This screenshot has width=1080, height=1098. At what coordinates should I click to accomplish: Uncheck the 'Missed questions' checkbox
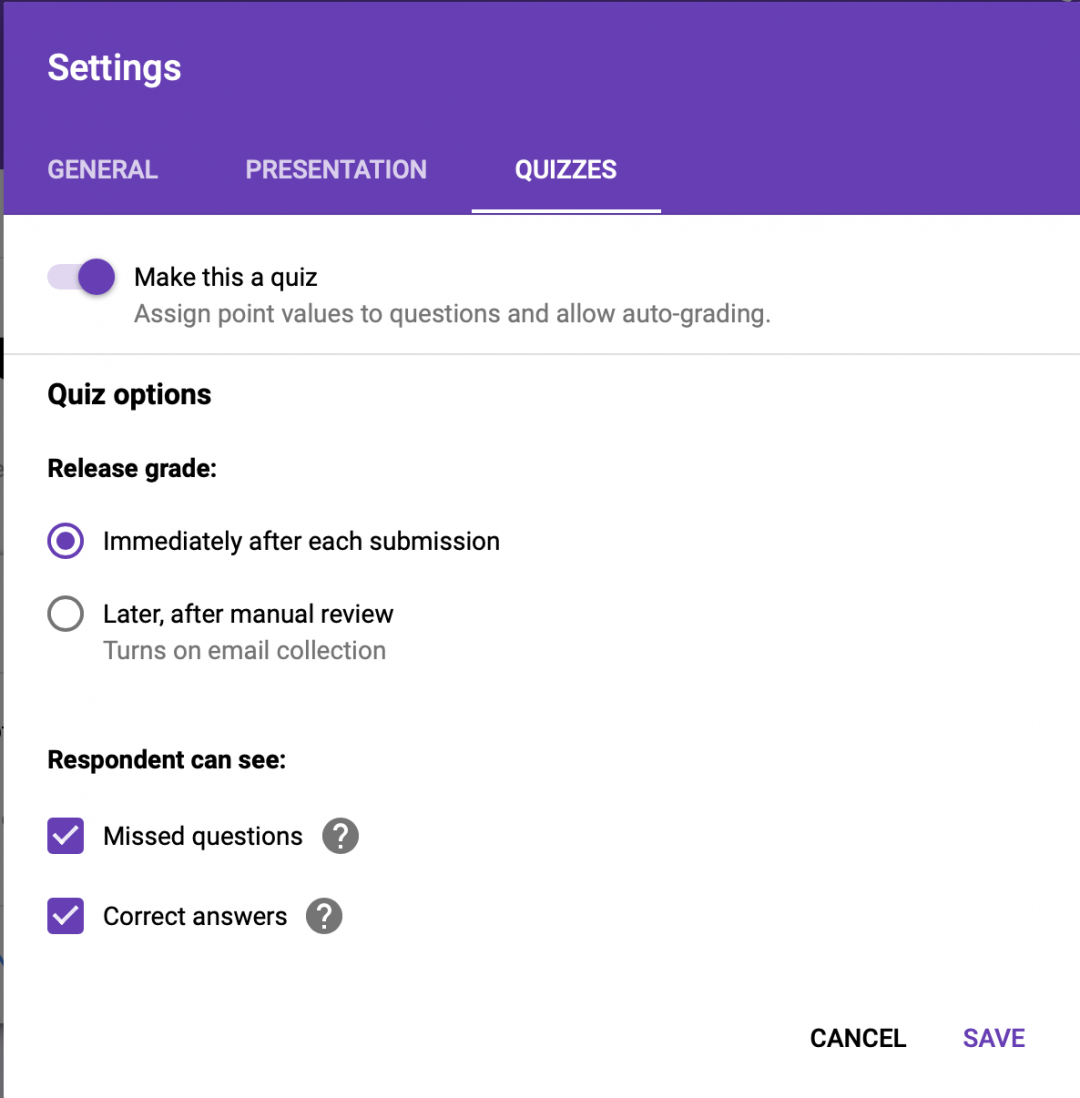[x=65, y=835]
